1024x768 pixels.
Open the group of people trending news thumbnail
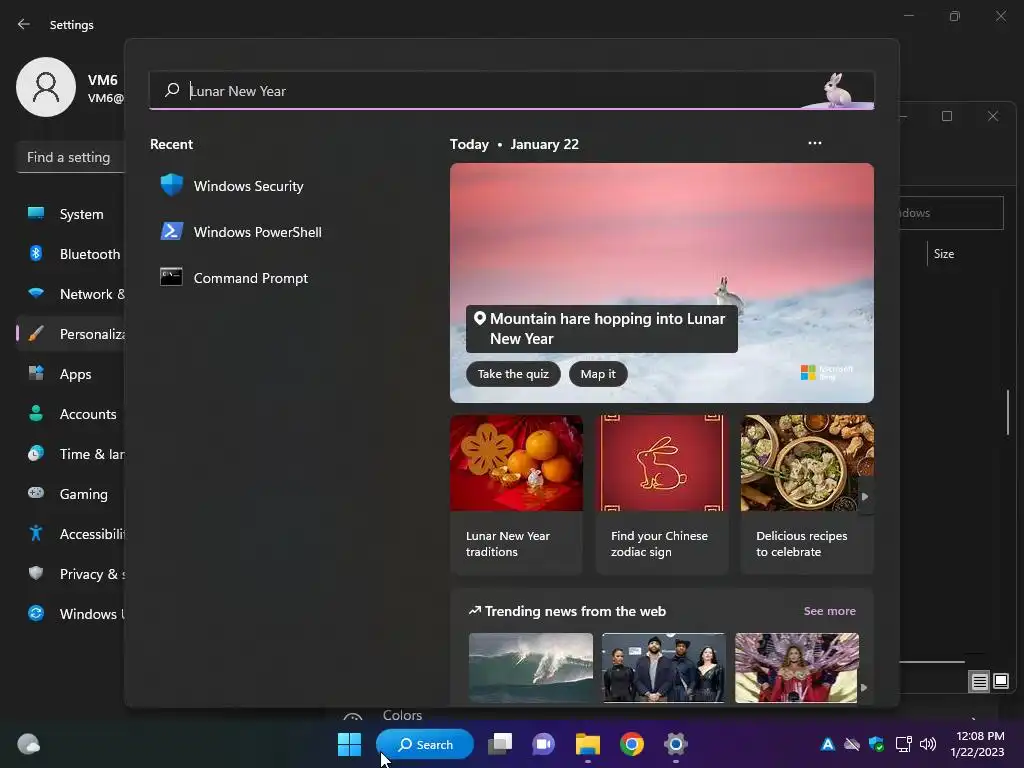(664, 667)
